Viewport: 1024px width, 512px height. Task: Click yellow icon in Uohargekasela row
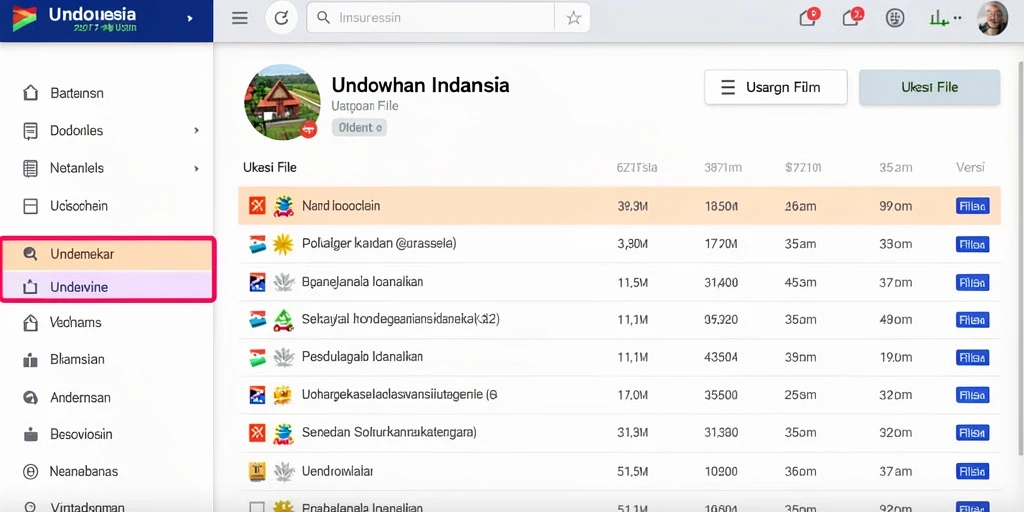[283, 394]
